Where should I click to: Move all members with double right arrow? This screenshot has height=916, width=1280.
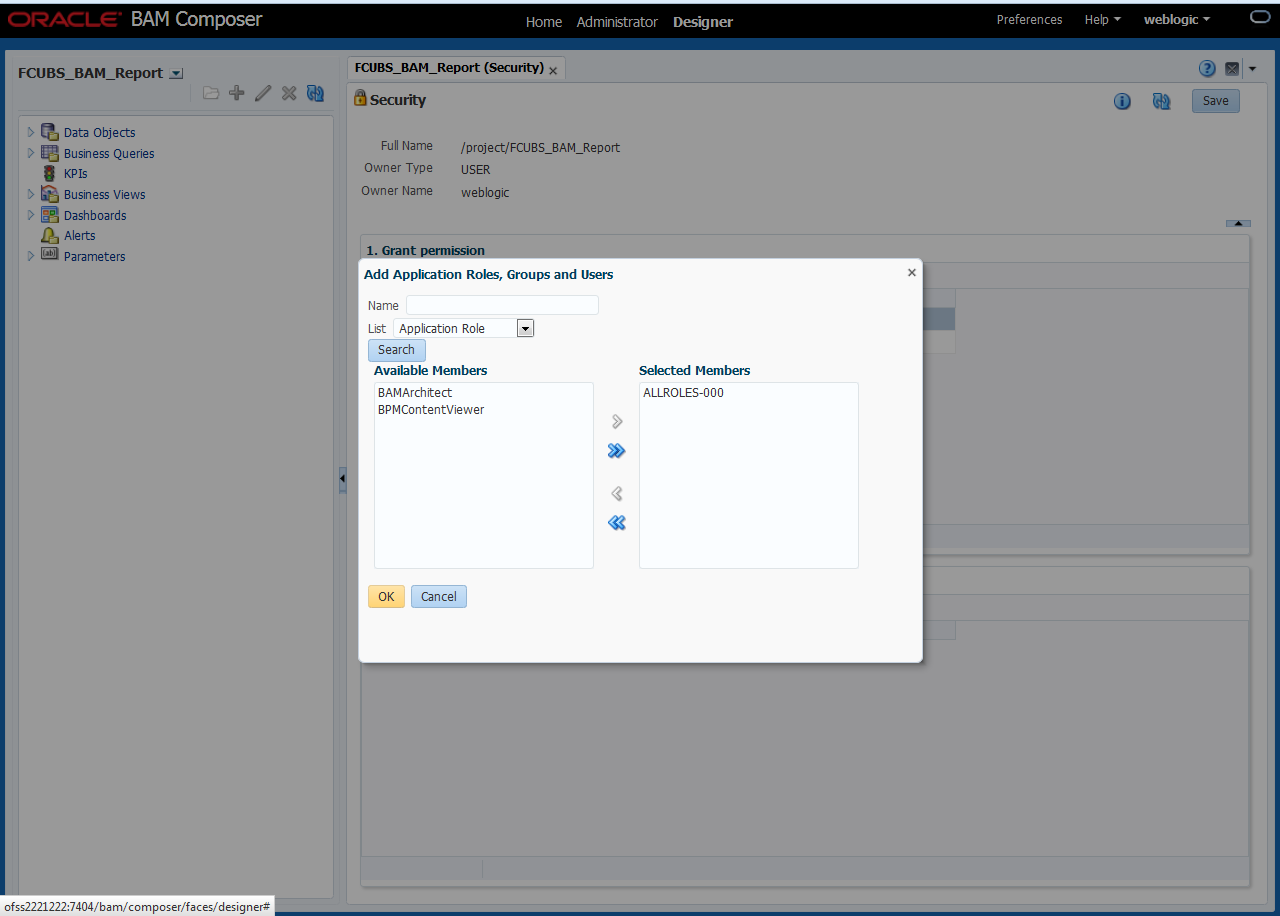tap(617, 451)
